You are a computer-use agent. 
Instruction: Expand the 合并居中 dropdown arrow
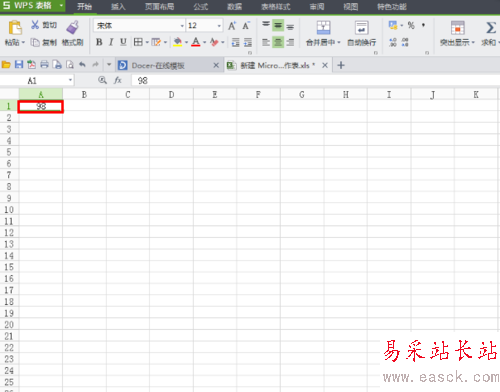pyautogui.click(x=339, y=43)
